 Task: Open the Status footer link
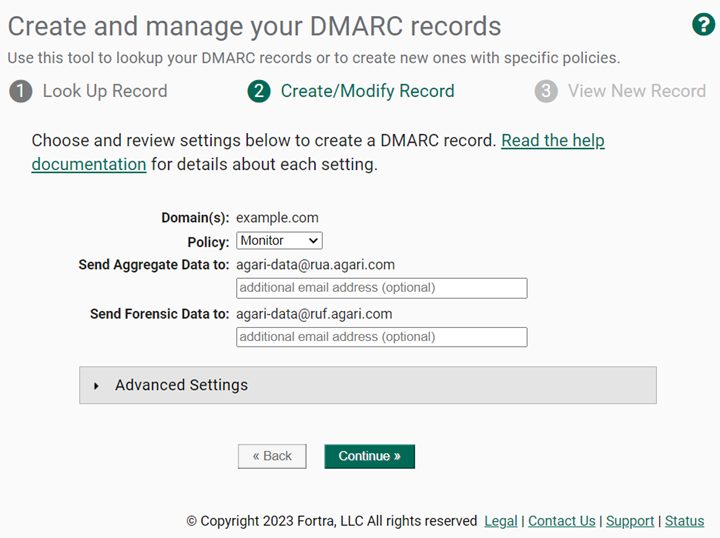pos(684,521)
